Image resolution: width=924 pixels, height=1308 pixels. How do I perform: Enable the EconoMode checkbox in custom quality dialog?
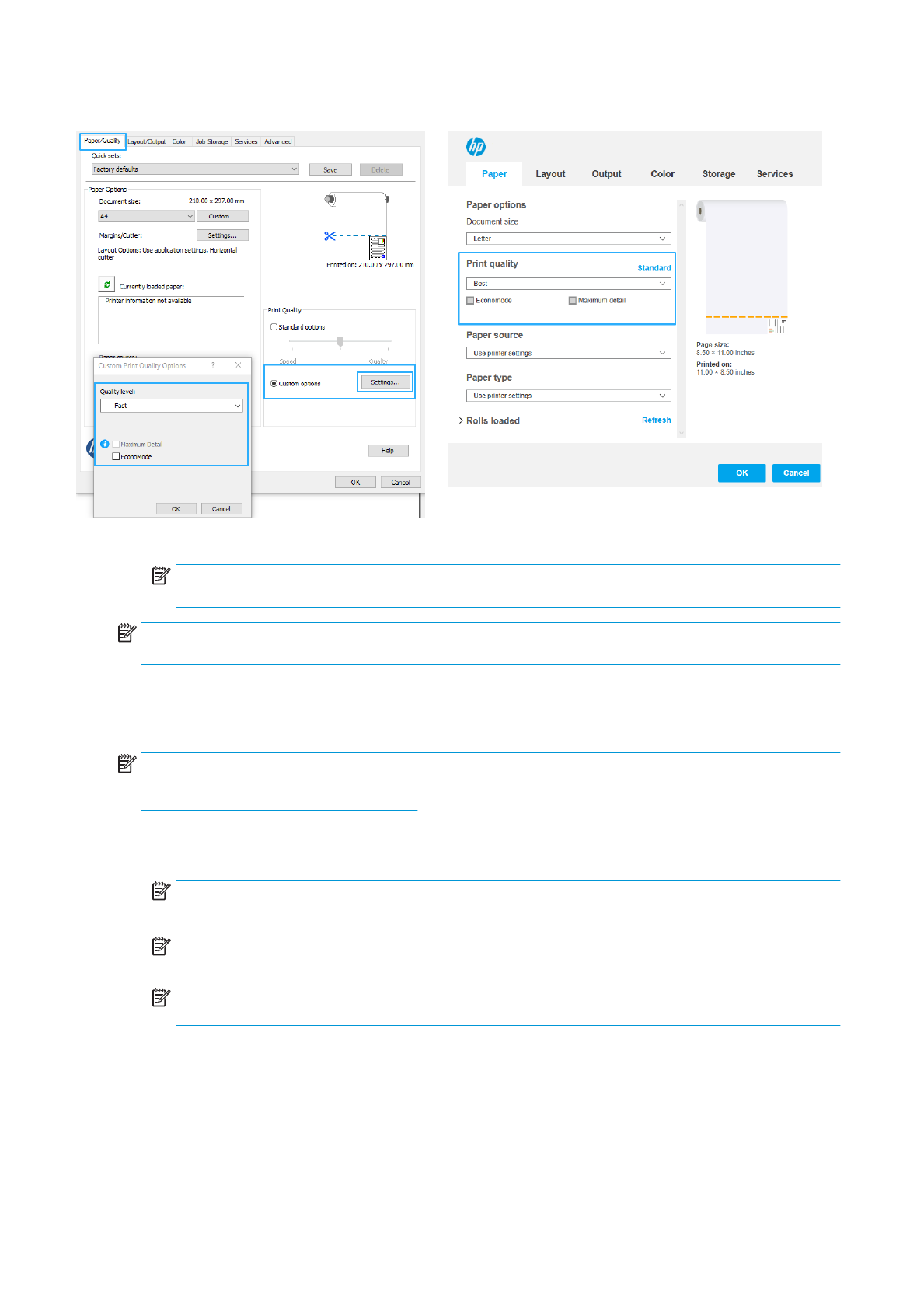point(116,457)
